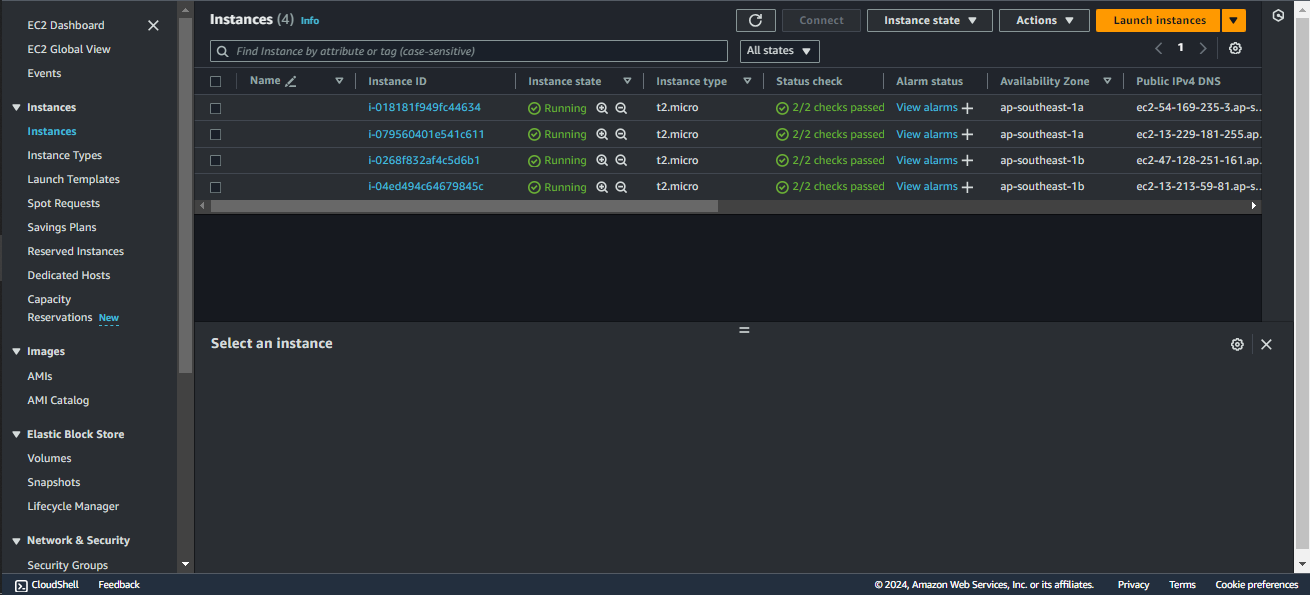The height and width of the screenshot is (595, 1310).
Task: Open EC2 Global View
Action: click(x=69, y=49)
